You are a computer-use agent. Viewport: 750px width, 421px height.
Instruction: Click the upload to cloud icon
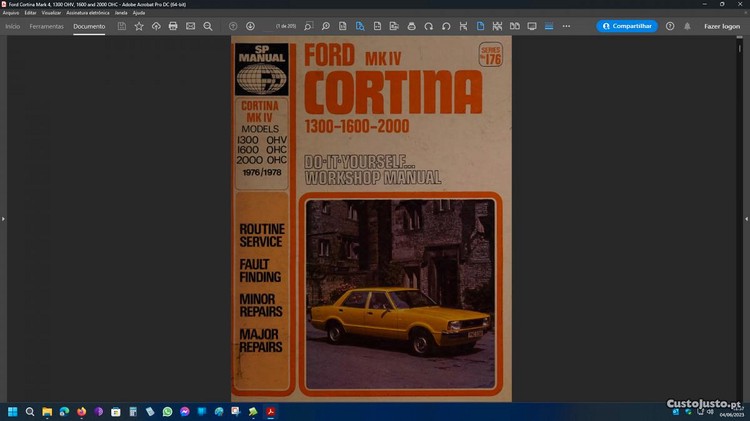(x=156, y=26)
